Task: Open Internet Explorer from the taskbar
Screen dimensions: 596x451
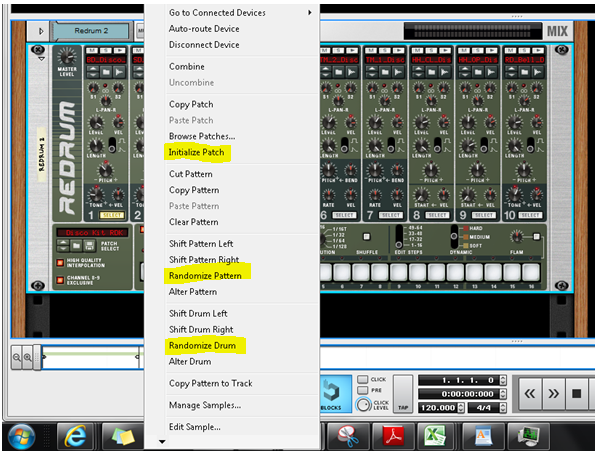Action: pos(75,436)
